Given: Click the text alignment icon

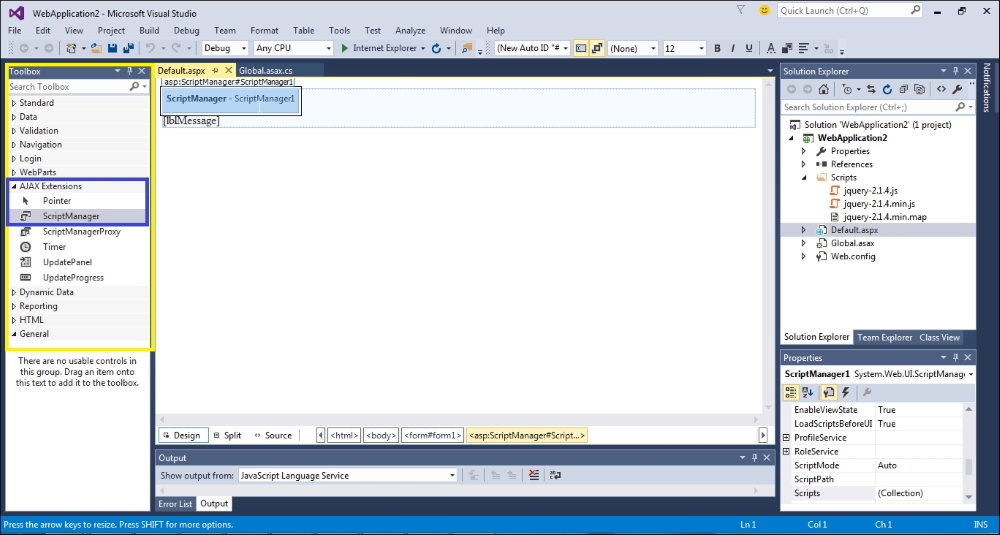Looking at the screenshot, I should tap(804, 48).
